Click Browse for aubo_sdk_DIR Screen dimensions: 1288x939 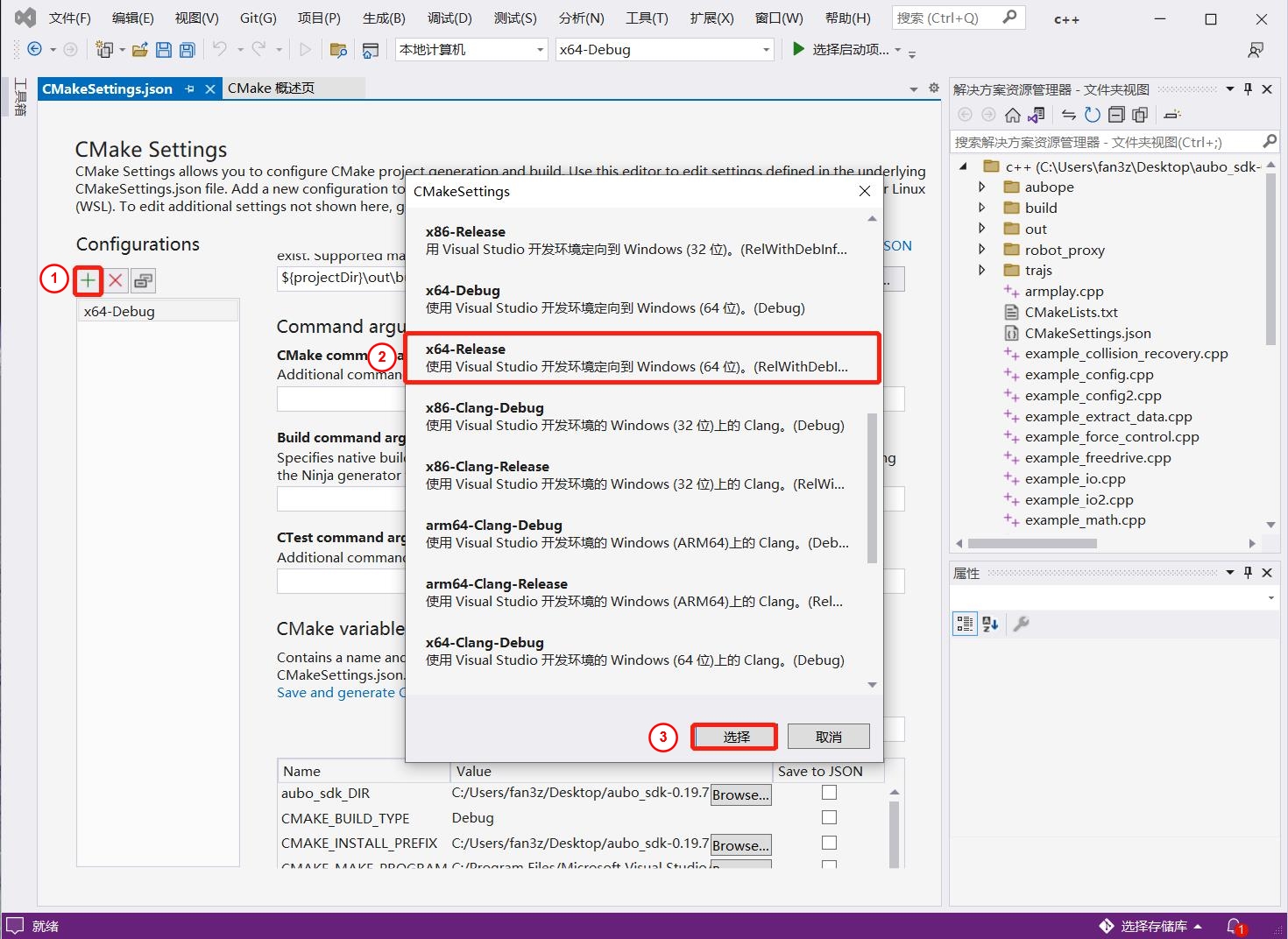click(x=740, y=794)
